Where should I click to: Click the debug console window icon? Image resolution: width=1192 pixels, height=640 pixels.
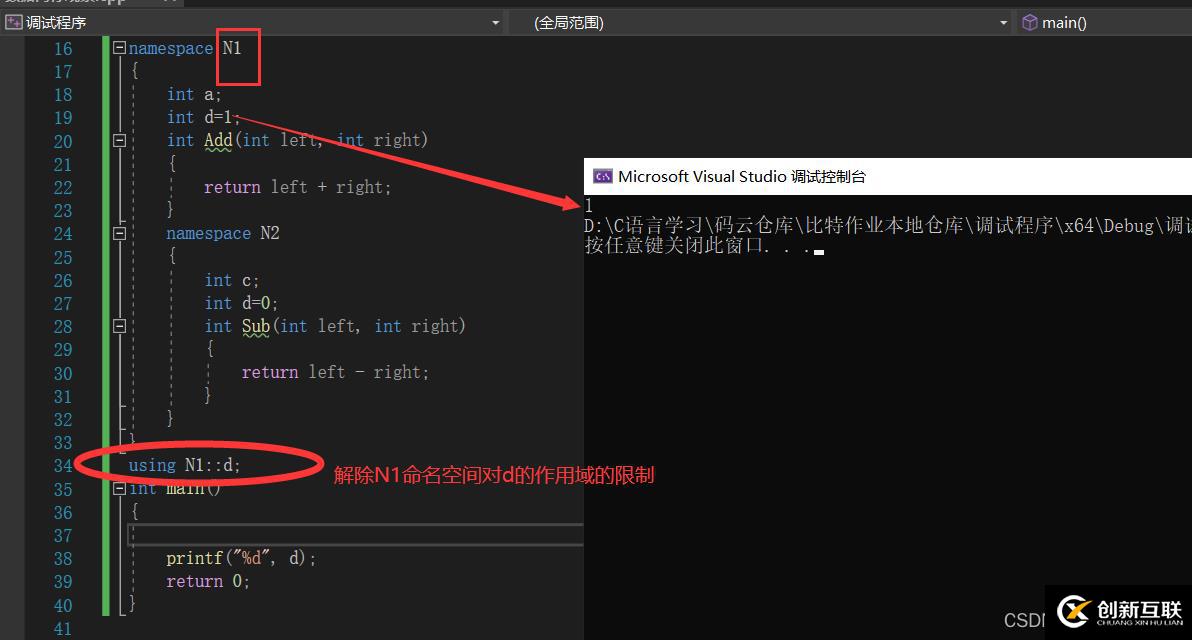click(x=602, y=177)
